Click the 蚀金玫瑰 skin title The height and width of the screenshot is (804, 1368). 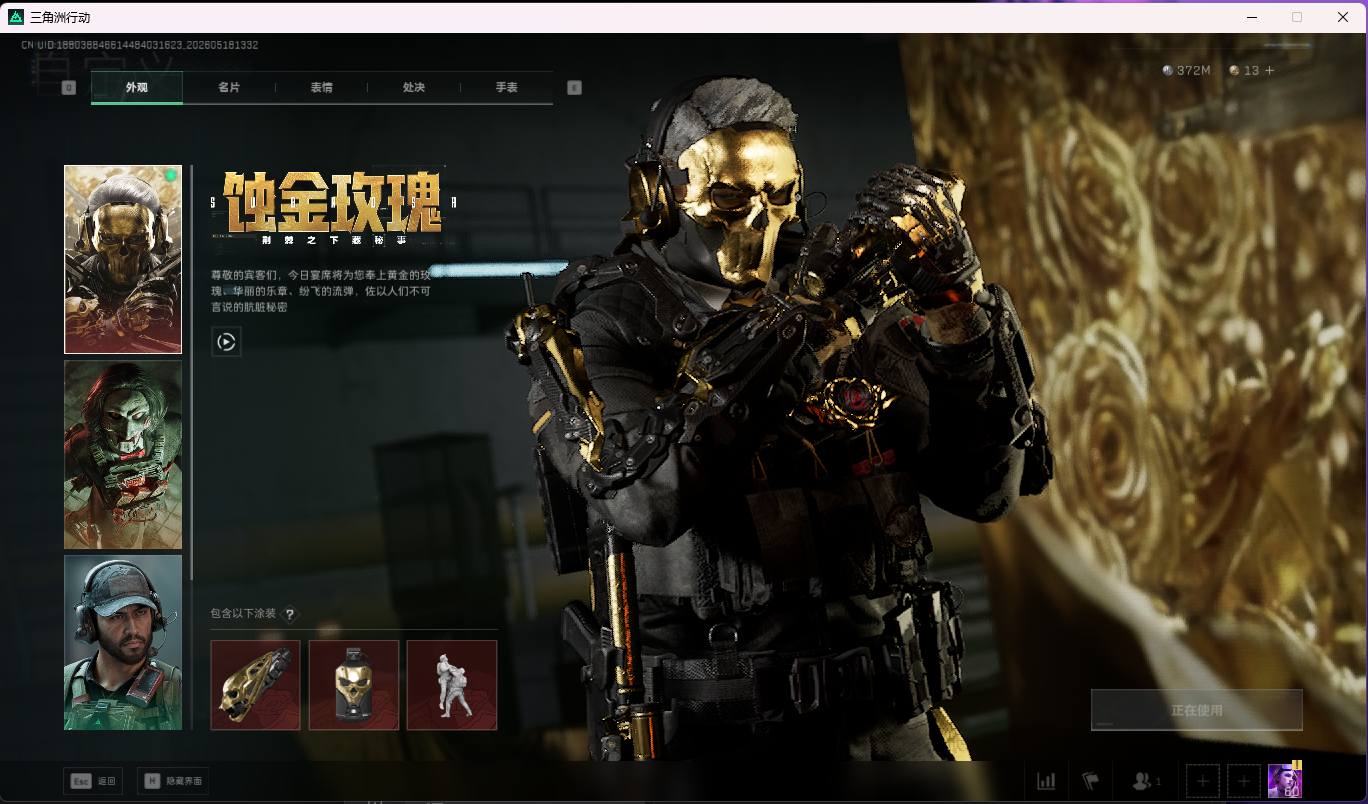coord(331,202)
